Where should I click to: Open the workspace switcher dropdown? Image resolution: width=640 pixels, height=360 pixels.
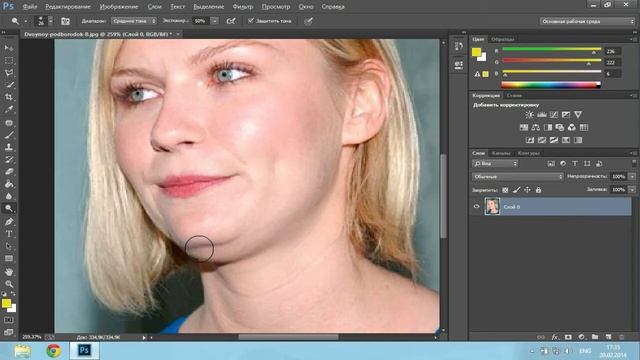587,21
